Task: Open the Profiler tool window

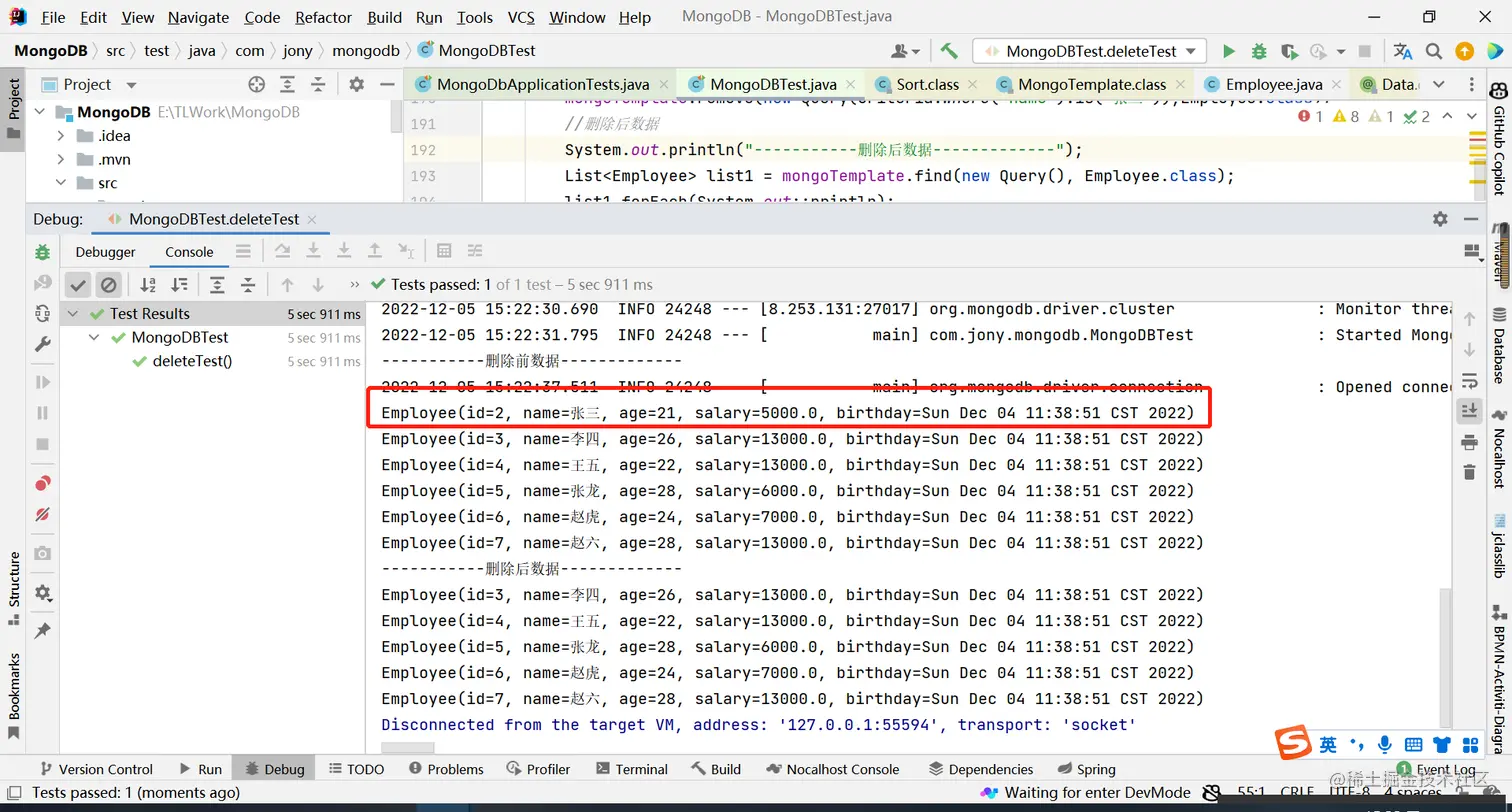Action: tap(537, 769)
